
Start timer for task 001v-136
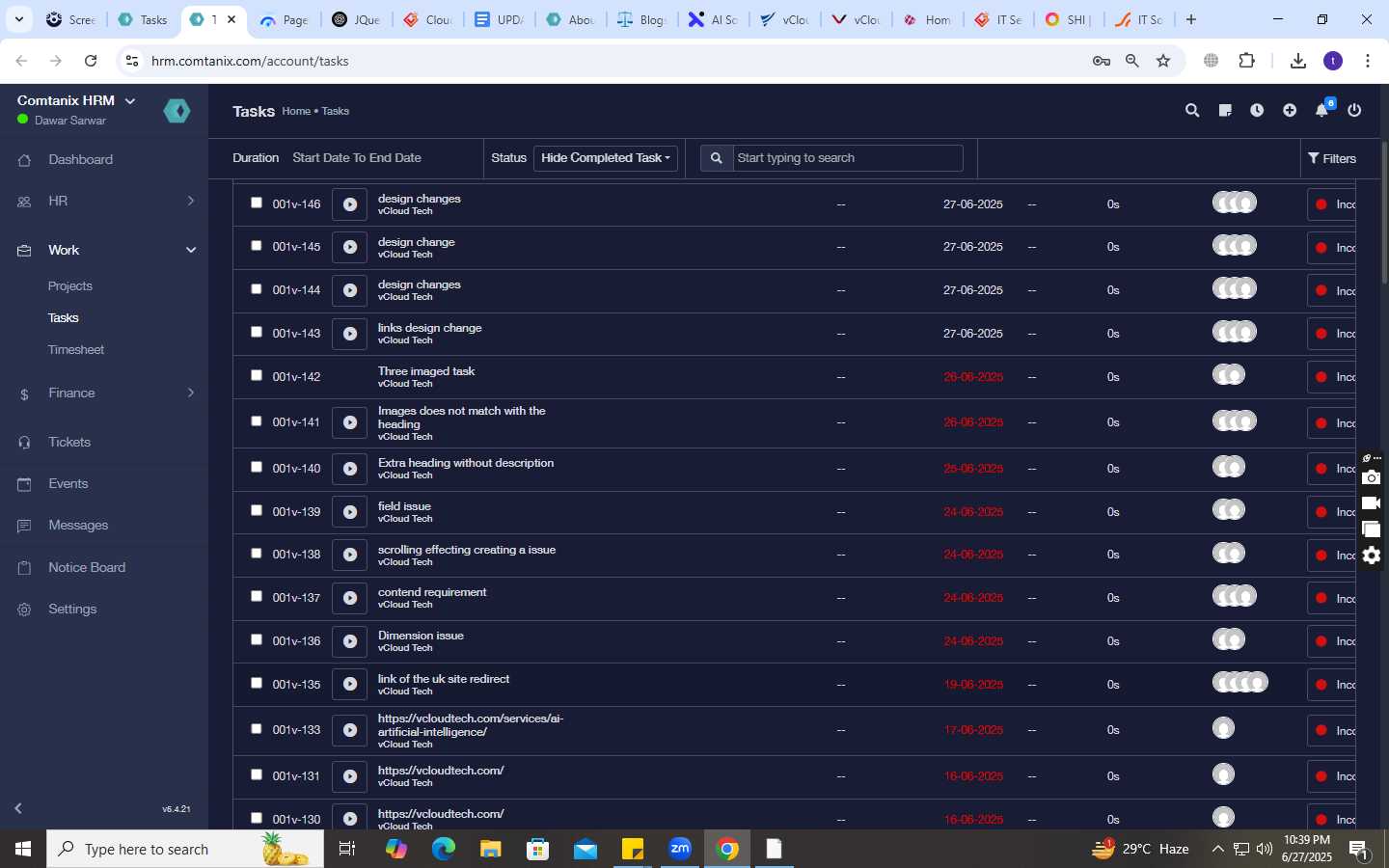pyautogui.click(x=349, y=641)
